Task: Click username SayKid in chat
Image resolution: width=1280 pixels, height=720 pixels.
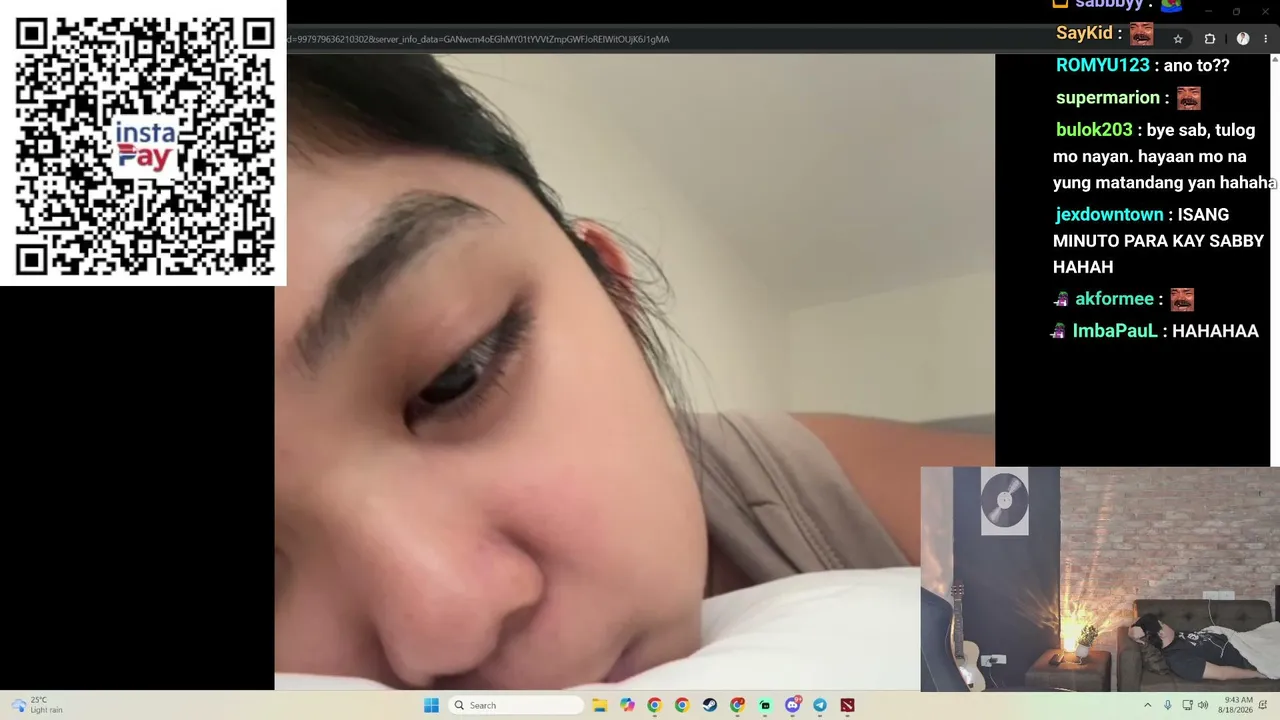Action: pyautogui.click(x=1084, y=33)
